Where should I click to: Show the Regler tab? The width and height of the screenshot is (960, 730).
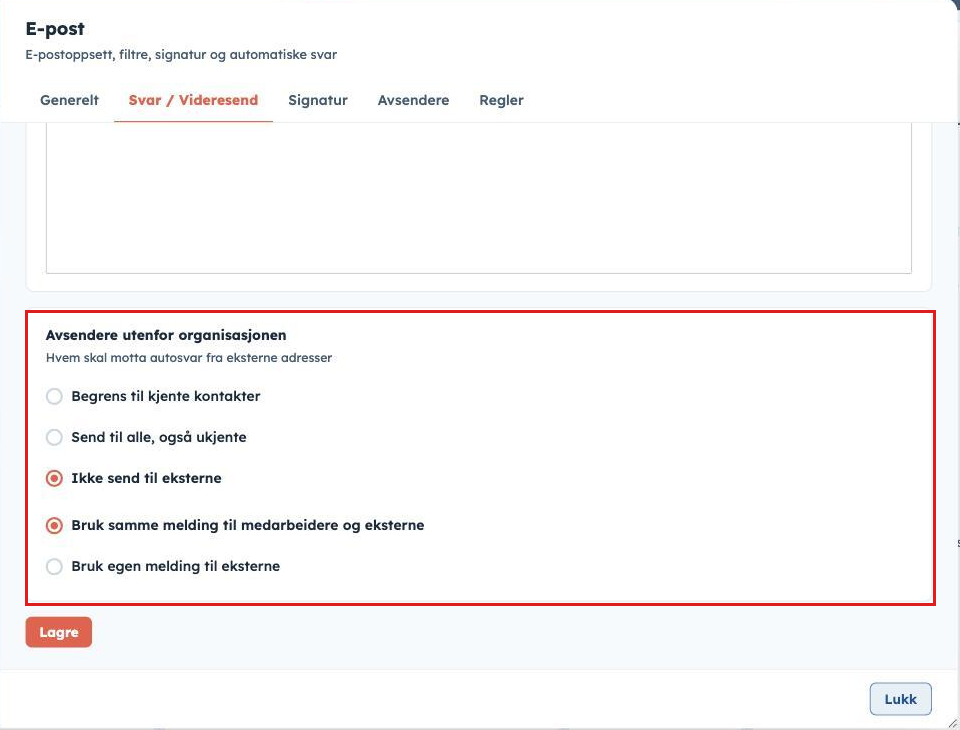(x=501, y=100)
